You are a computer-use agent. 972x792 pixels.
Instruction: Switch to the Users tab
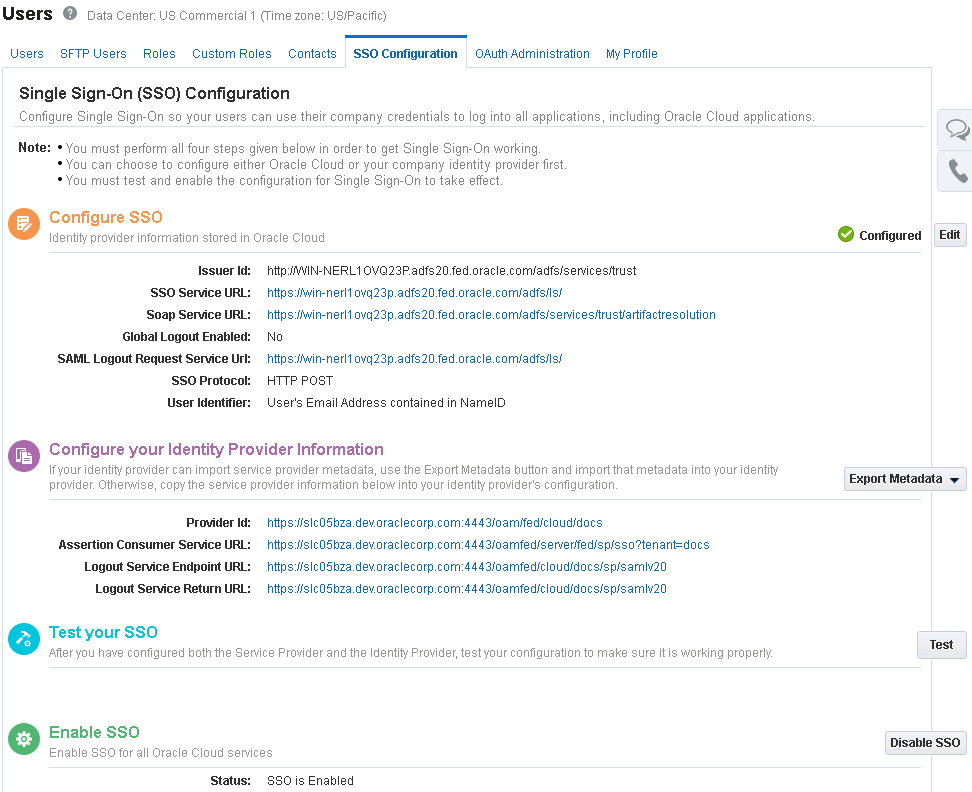coord(26,53)
